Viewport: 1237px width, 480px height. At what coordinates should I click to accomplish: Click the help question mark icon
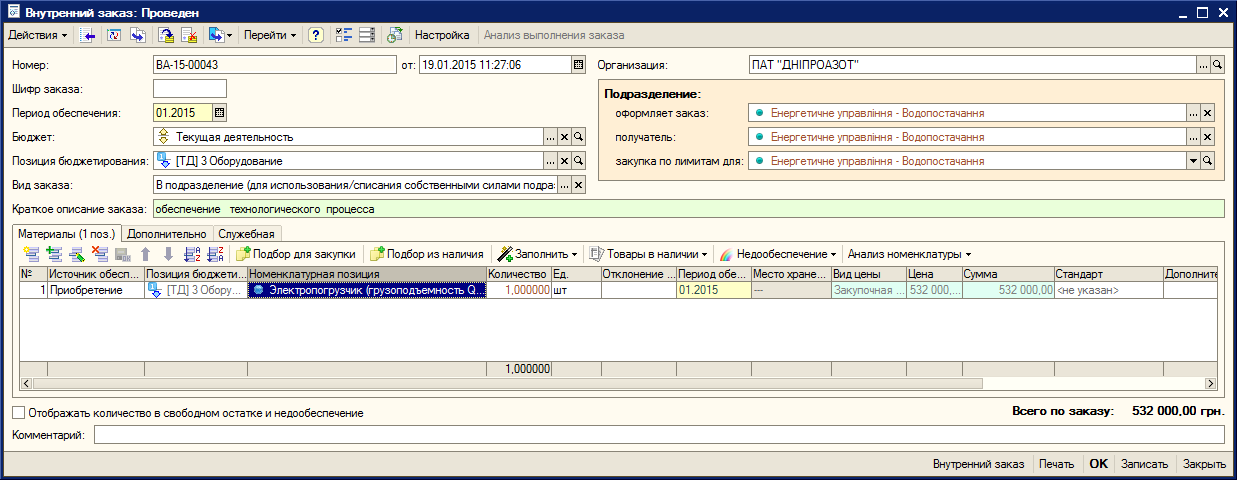[x=316, y=35]
